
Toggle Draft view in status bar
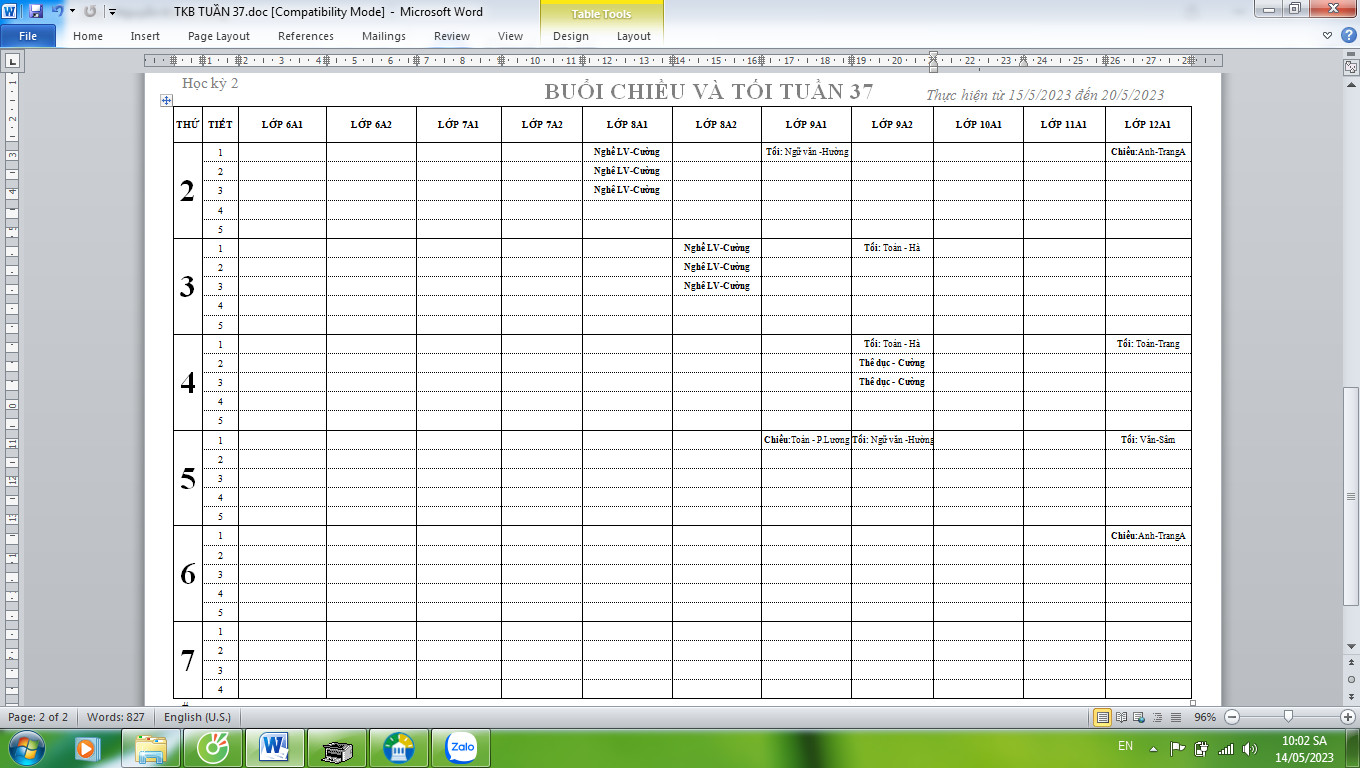pyautogui.click(x=1174, y=717)
